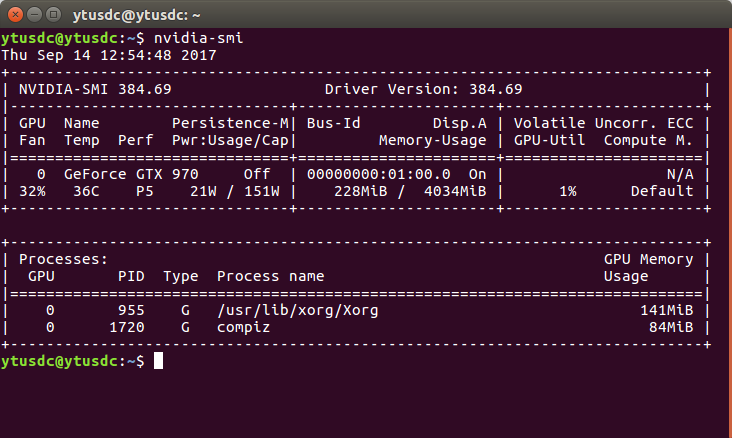Select the process name 'compiz'
732x438 pixels.
[243, 327]
